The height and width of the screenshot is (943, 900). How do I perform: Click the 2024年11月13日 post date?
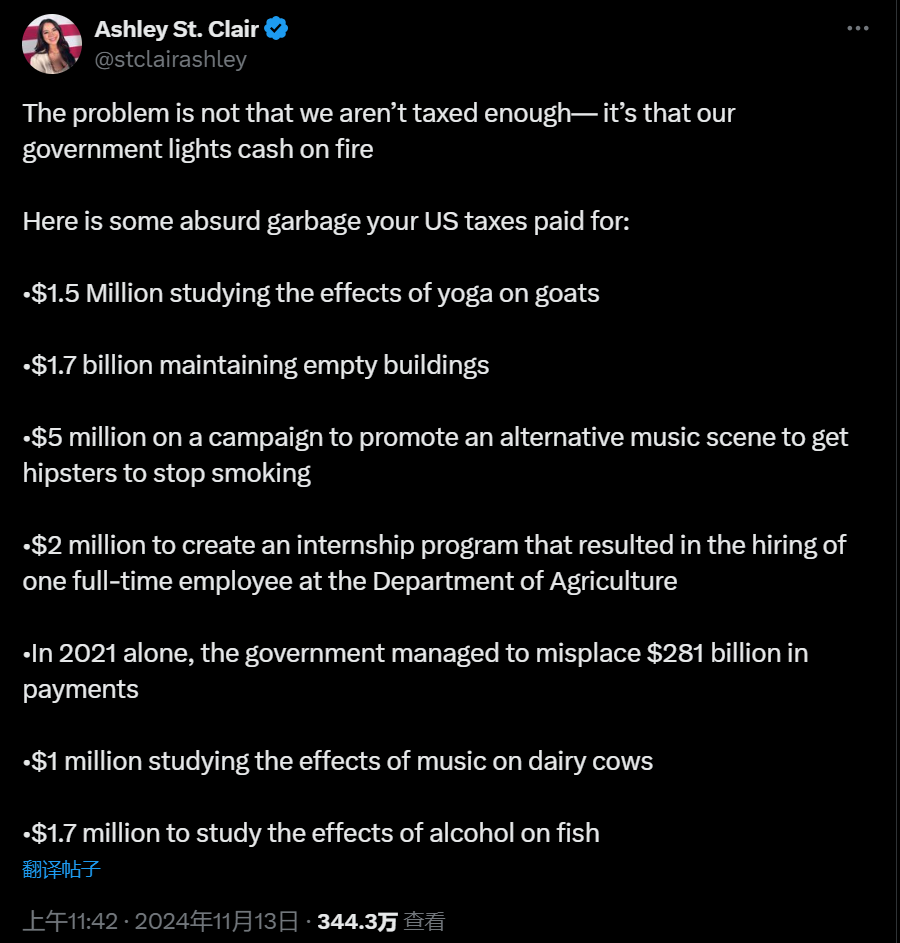pyautogui.click(x=216, y=921)
